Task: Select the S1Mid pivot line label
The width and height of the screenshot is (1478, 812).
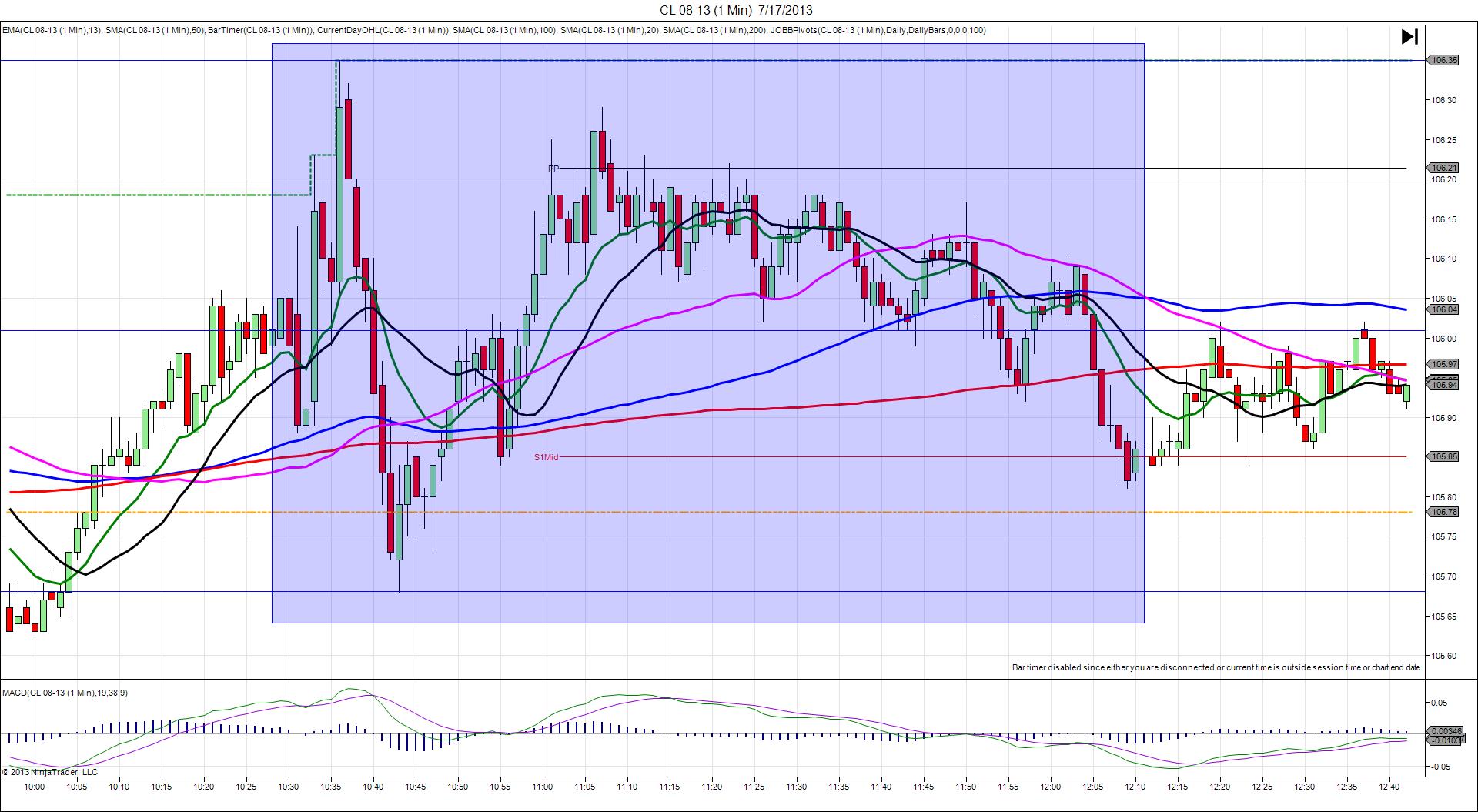Action: [546, 457]
